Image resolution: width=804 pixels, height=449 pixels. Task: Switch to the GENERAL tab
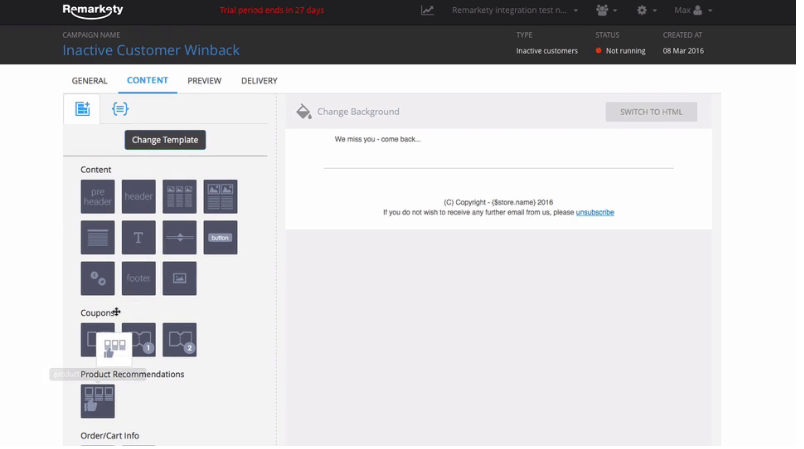click(x=89, y=80)
